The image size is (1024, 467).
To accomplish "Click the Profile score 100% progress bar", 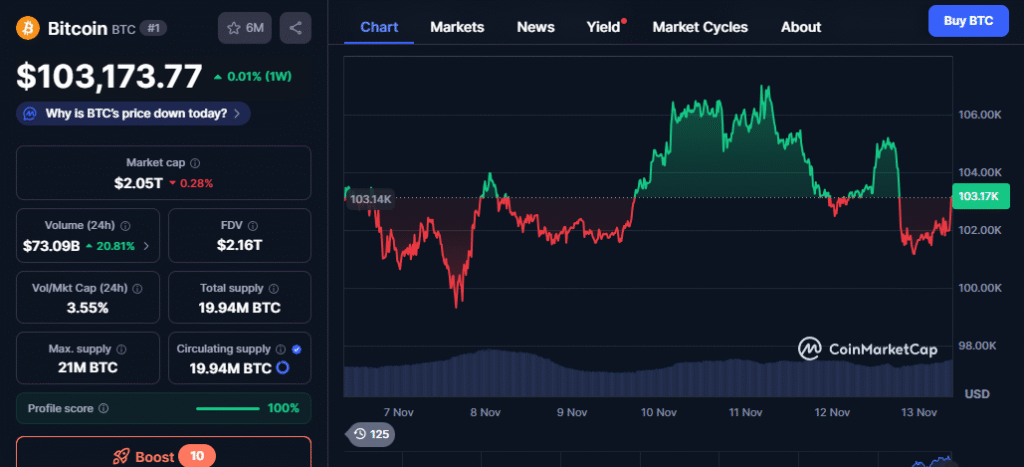I will click(229, 408).
